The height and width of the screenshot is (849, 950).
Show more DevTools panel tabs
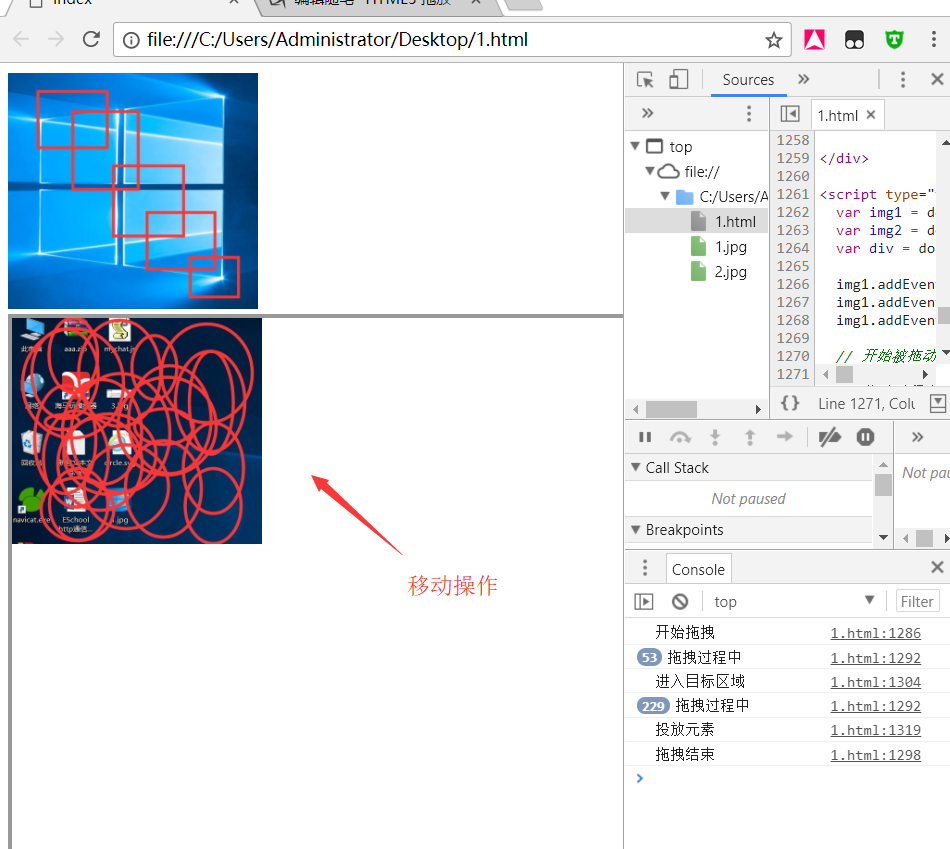click(803, 79)
